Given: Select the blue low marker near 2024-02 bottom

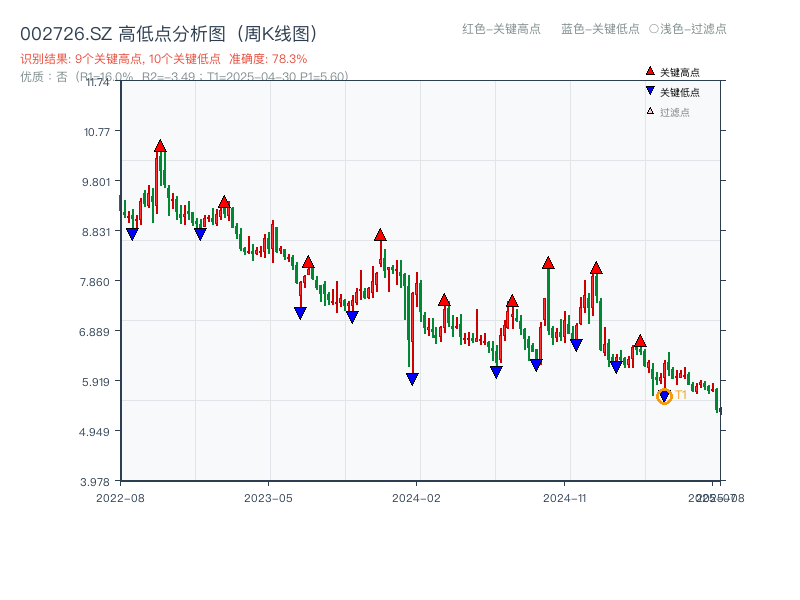Looking at the screenshot, I should 412,377.
